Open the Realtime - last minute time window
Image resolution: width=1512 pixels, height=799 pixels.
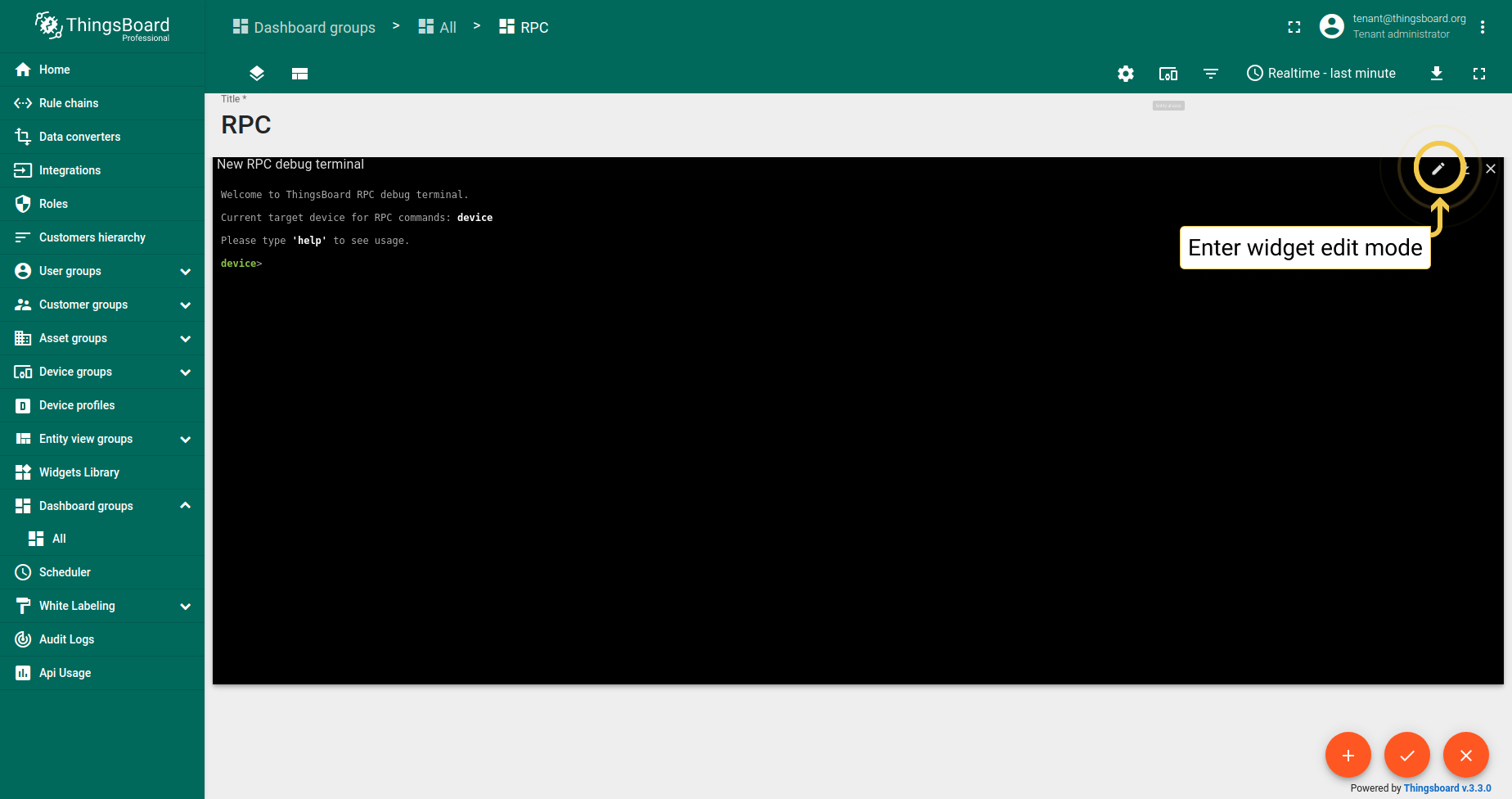1321,74
